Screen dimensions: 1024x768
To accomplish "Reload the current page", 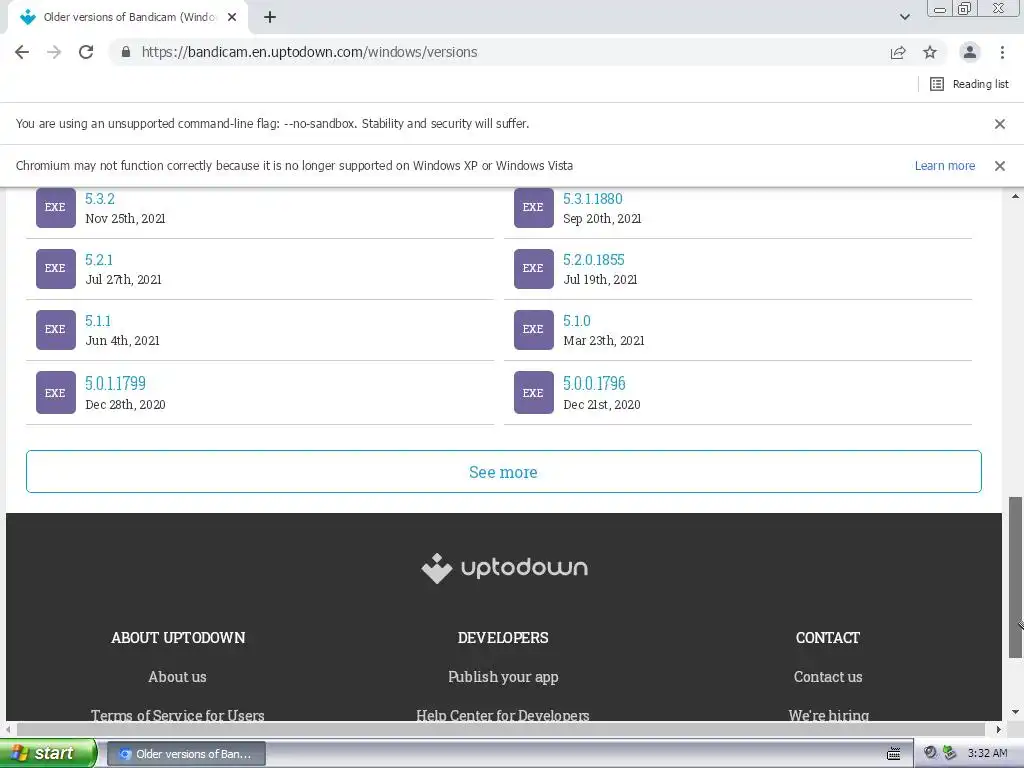I will (86, 52).
